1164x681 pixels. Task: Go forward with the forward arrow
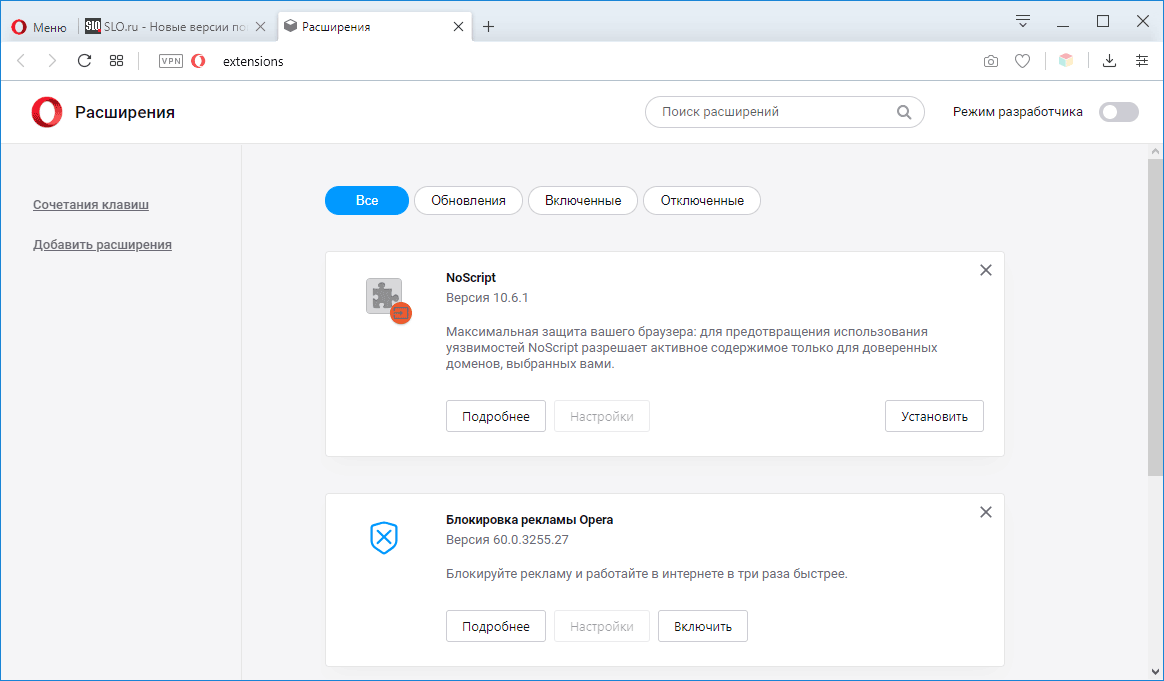pos(52,61)
